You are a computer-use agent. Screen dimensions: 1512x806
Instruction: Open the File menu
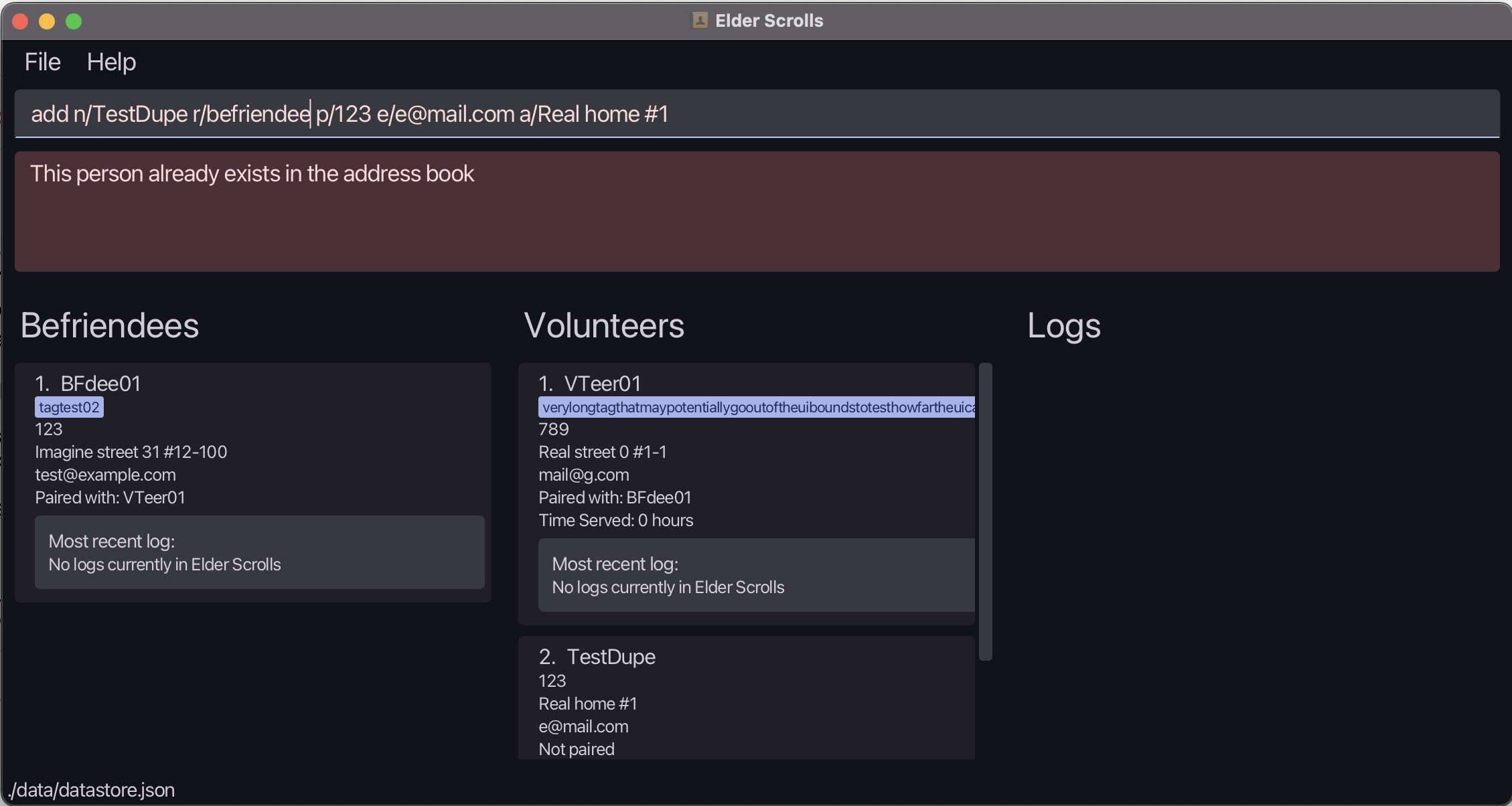point(42,62)
